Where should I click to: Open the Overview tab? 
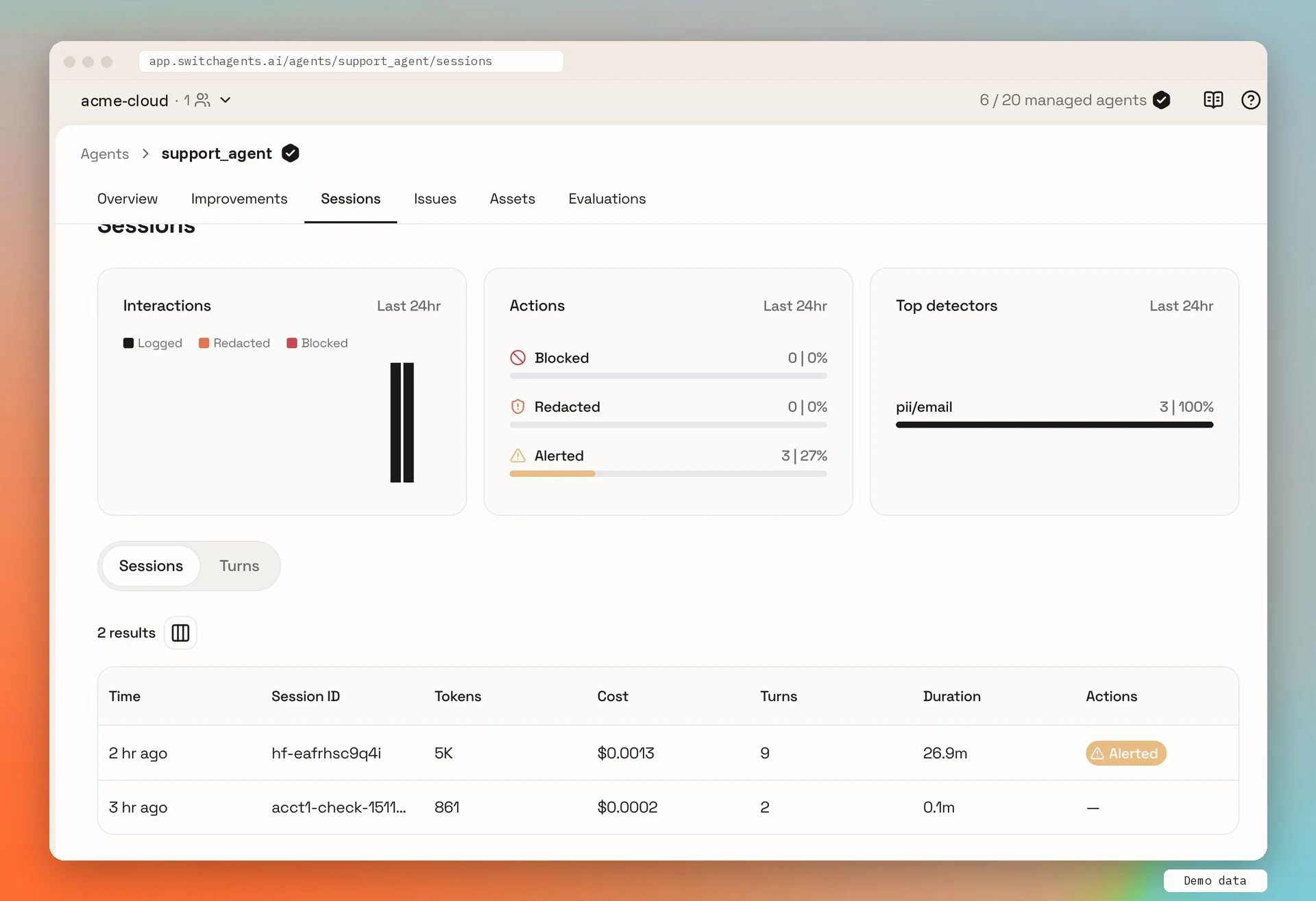click(127, 199)
